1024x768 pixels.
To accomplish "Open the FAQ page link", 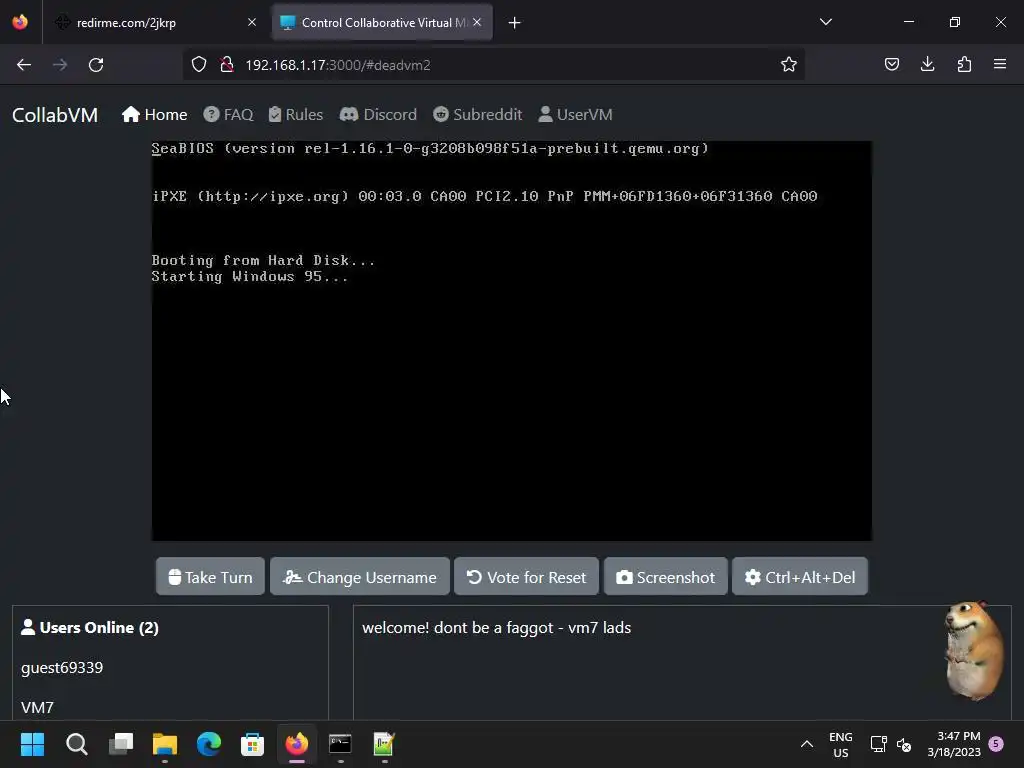I will [228, 115].
